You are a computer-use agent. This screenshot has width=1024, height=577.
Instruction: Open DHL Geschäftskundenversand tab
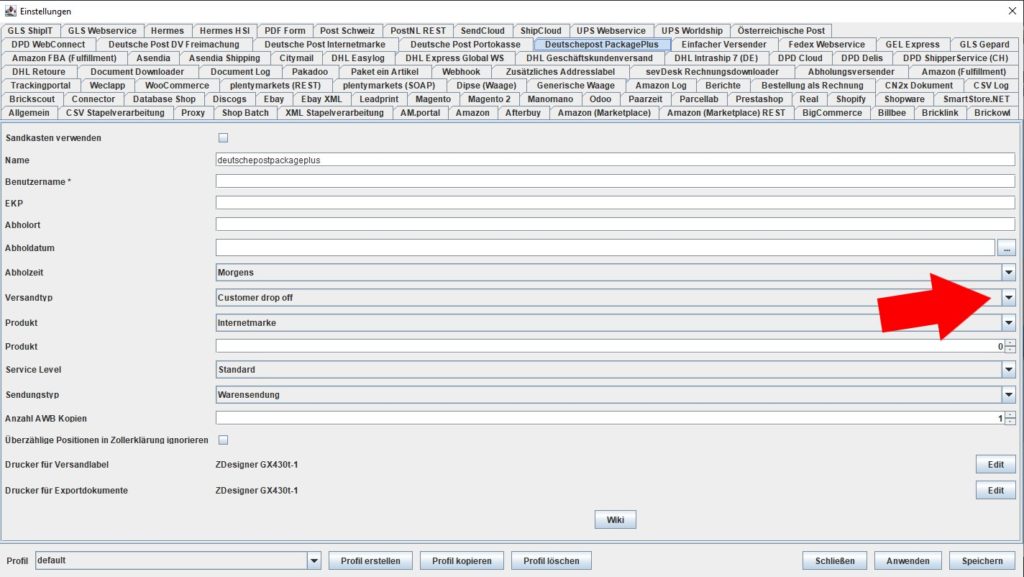click(x=589, y=58)
